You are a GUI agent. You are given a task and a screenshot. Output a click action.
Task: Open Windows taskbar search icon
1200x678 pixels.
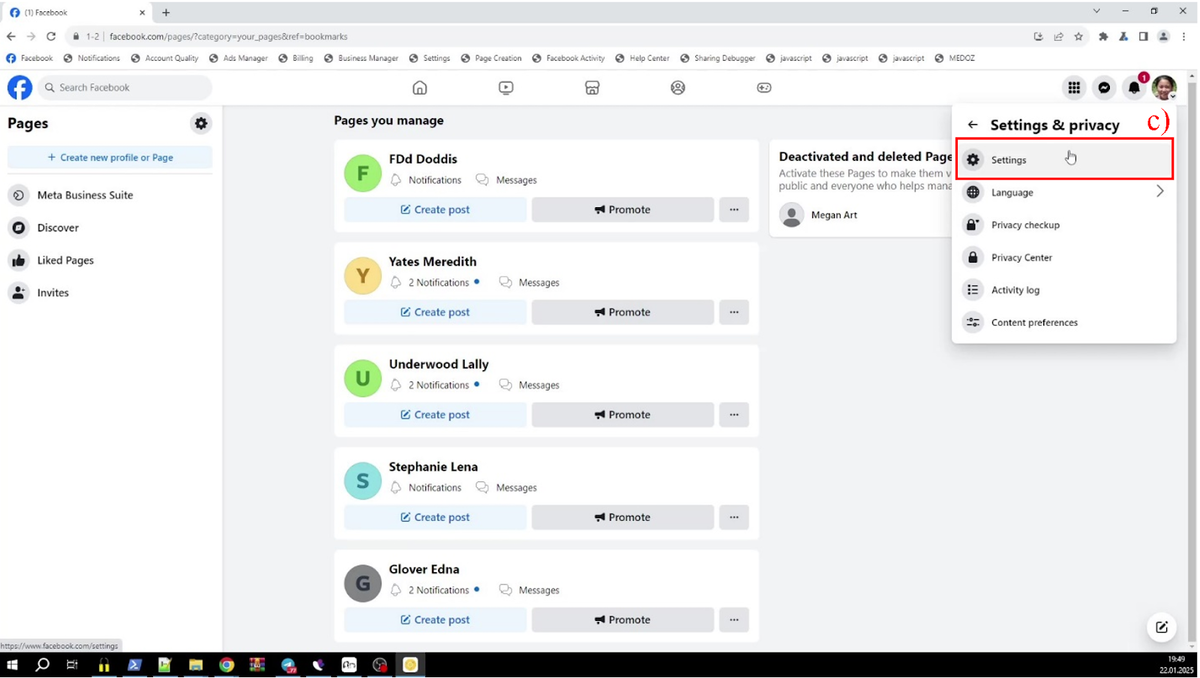point(42,665)
